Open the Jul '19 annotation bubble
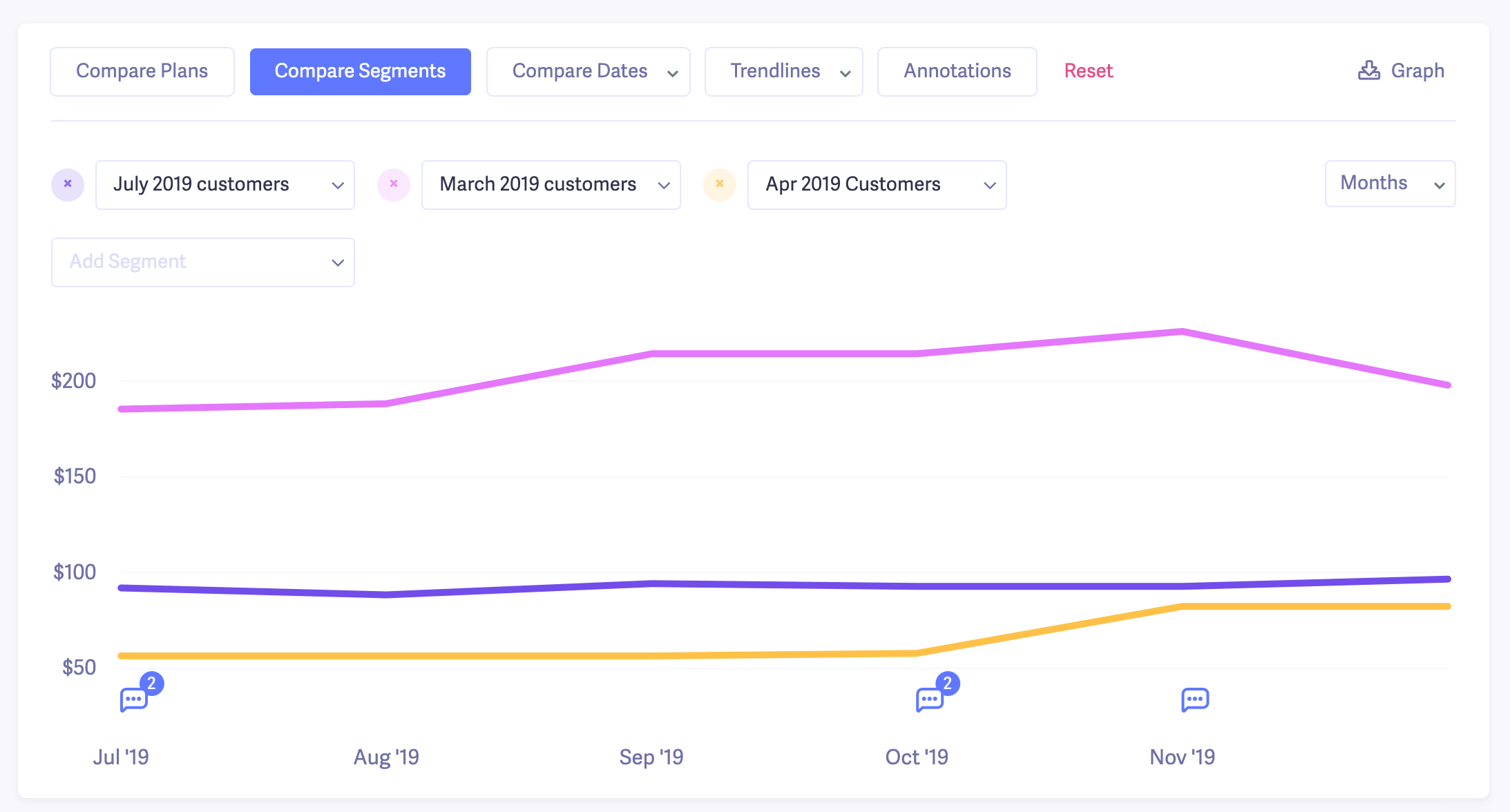The width and height of the screenshot is (1510, 812). click(x=134, y=699)
